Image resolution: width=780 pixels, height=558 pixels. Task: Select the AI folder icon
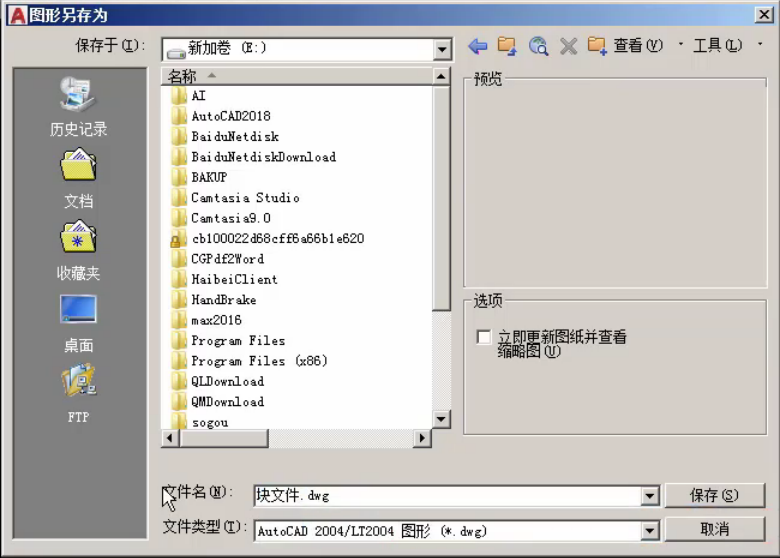pos(178,95)
